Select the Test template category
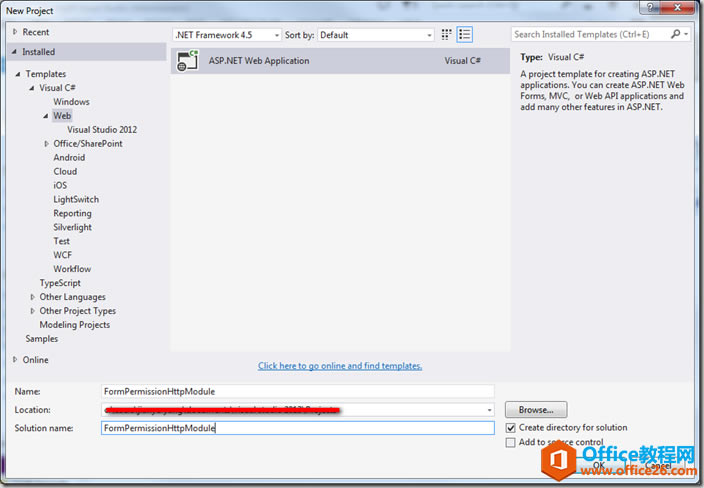Screen dimensions: 704x488 (62, 241)
